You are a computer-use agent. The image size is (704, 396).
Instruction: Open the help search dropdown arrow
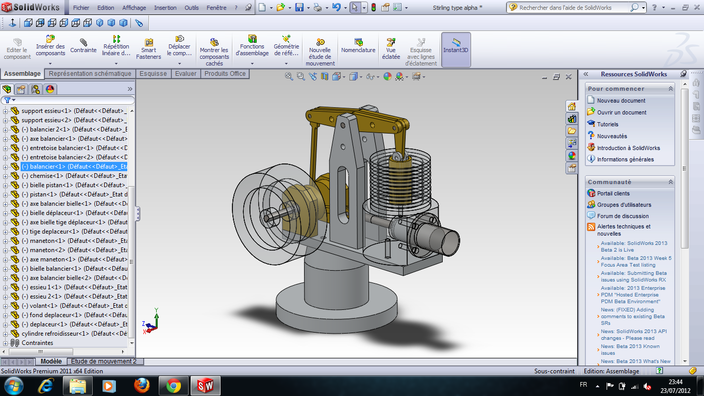click(643, 8)
